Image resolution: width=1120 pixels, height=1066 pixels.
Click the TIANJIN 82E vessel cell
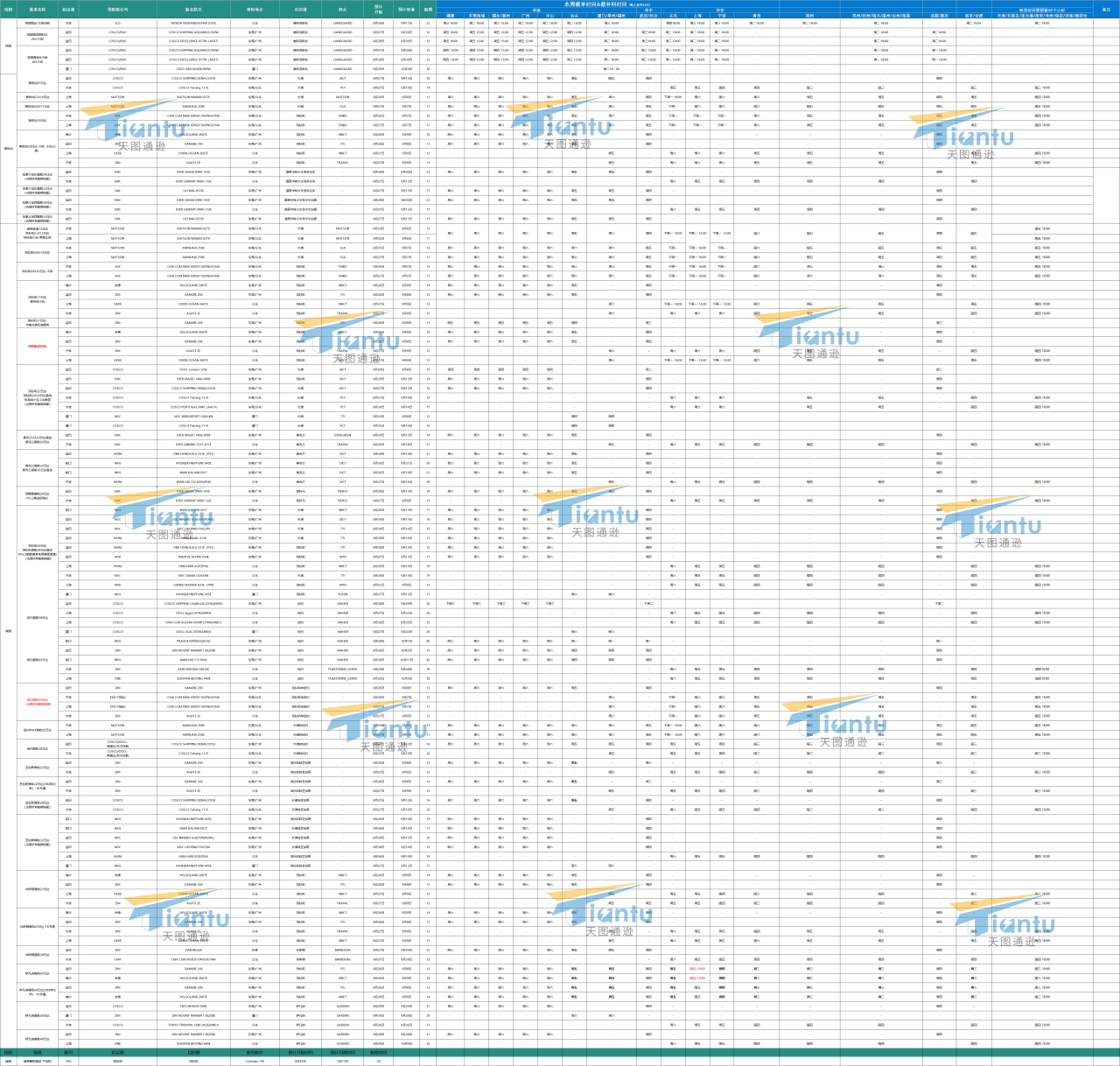point(193,950)
